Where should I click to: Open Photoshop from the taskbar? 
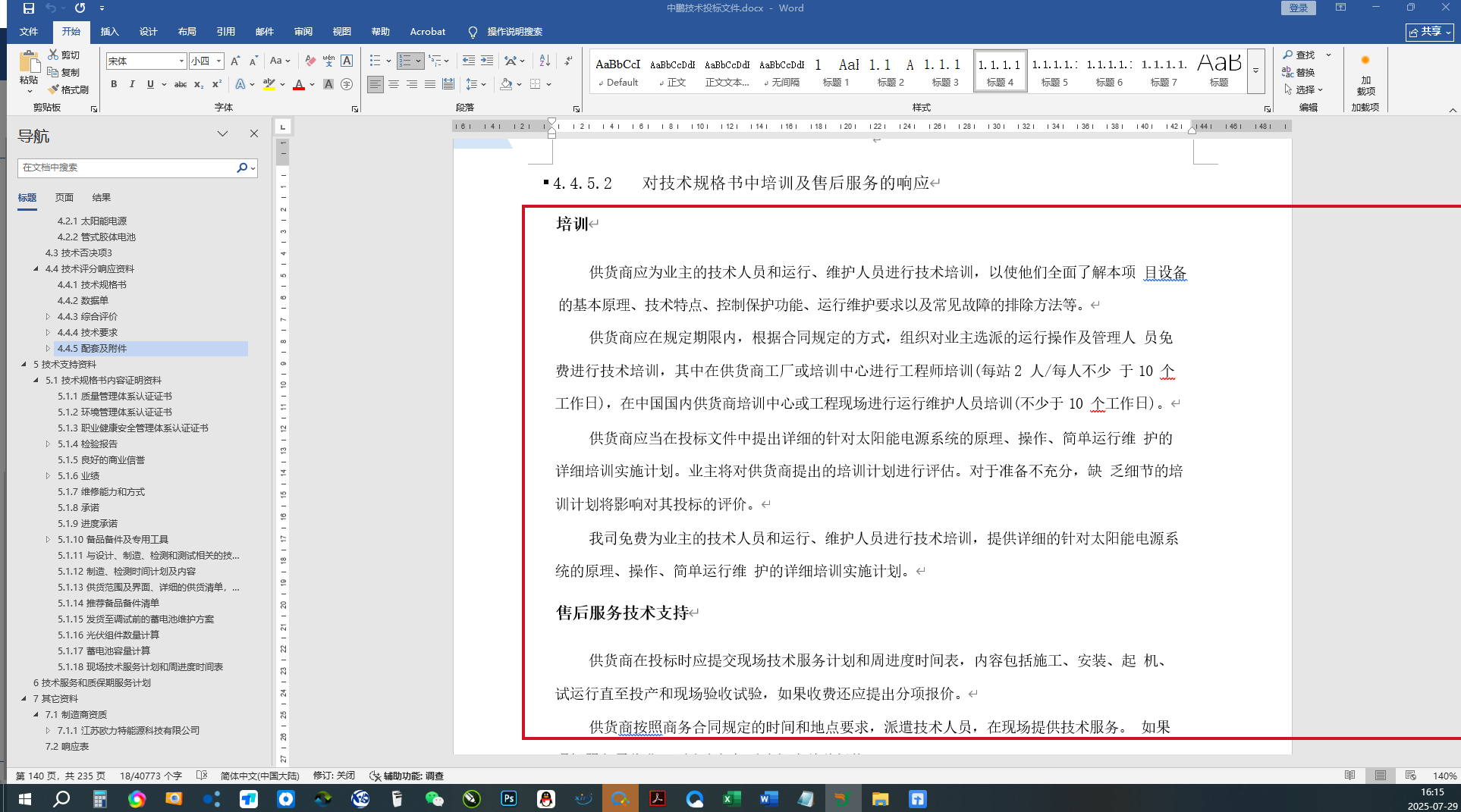pos(509,798)
